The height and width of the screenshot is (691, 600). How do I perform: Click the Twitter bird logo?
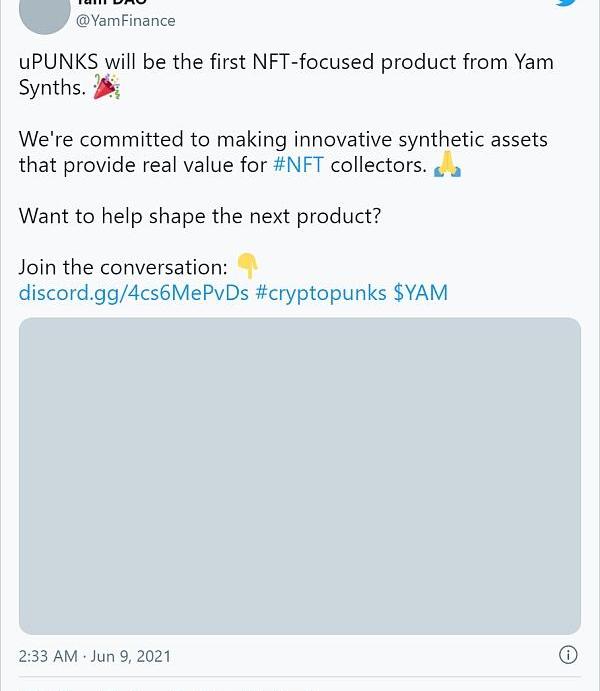pyautogui.click(x=567, y=3)
